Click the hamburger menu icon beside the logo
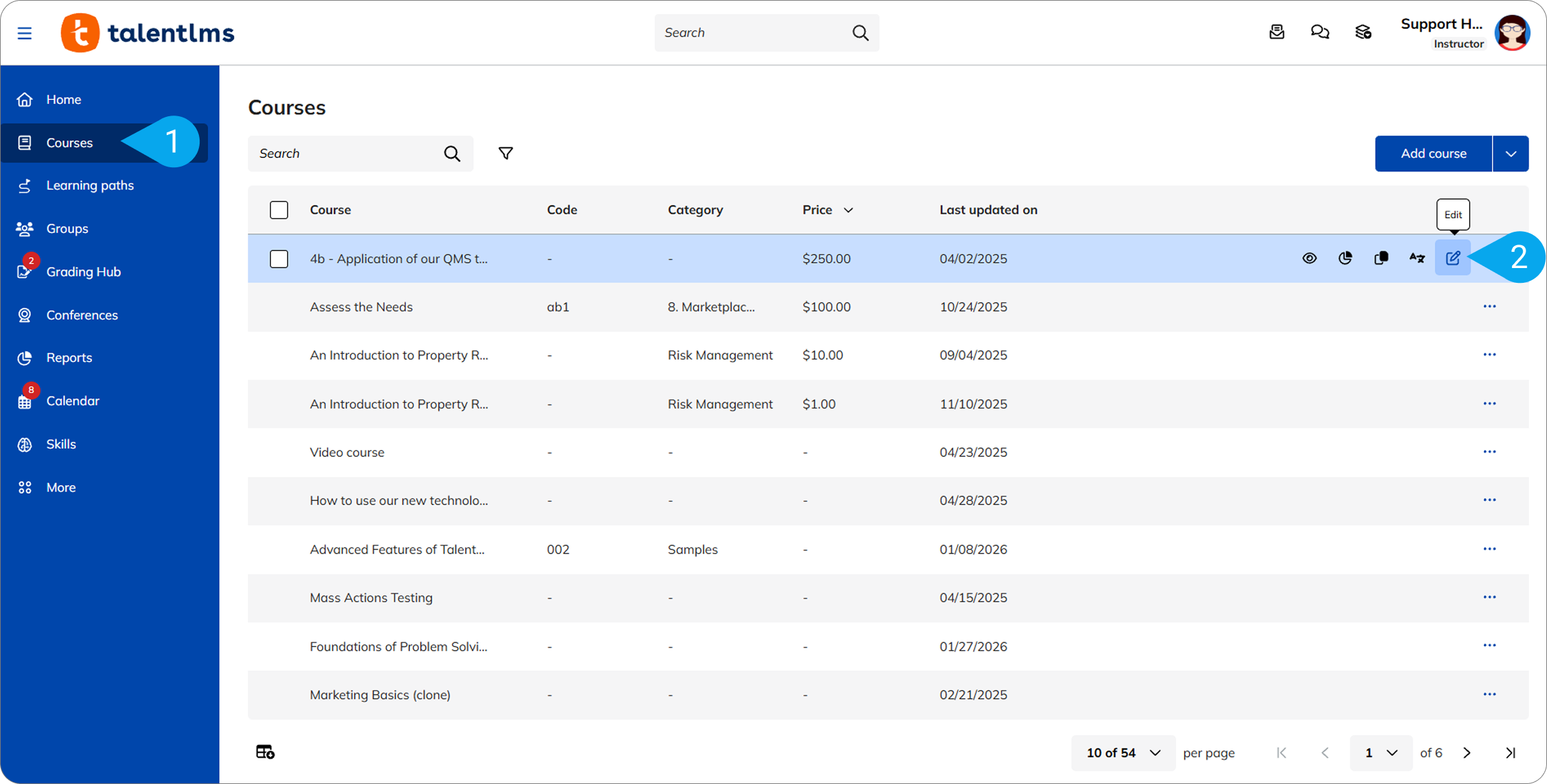Viewport: 1547px width, 784px height. pyautogui.click(x=25, y=33)
